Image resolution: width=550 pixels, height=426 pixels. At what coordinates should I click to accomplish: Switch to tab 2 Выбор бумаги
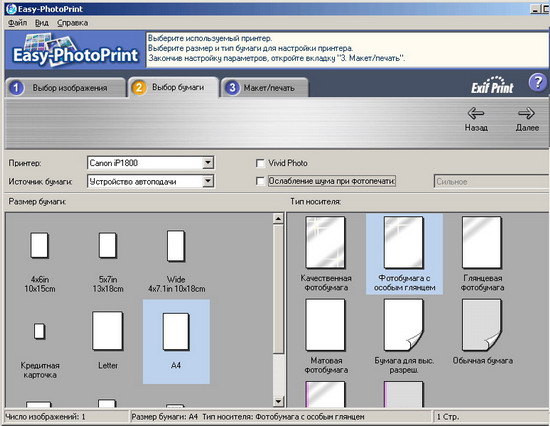[174, 87]
